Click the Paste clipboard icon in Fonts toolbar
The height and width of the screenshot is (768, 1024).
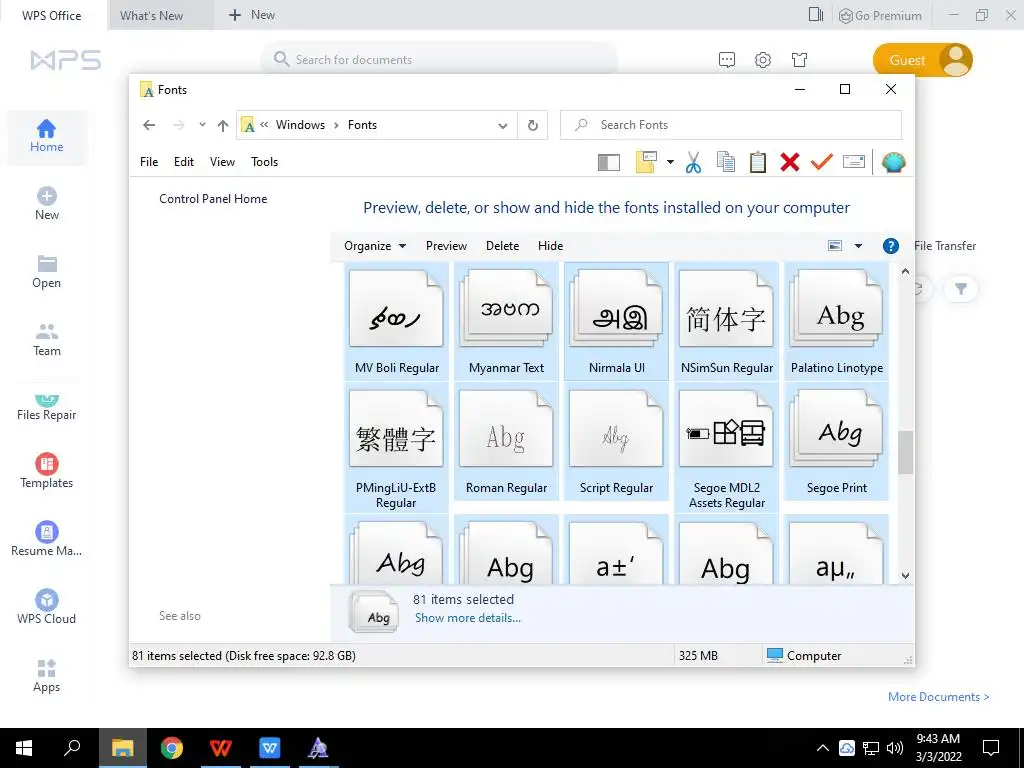tap(758, 162)
